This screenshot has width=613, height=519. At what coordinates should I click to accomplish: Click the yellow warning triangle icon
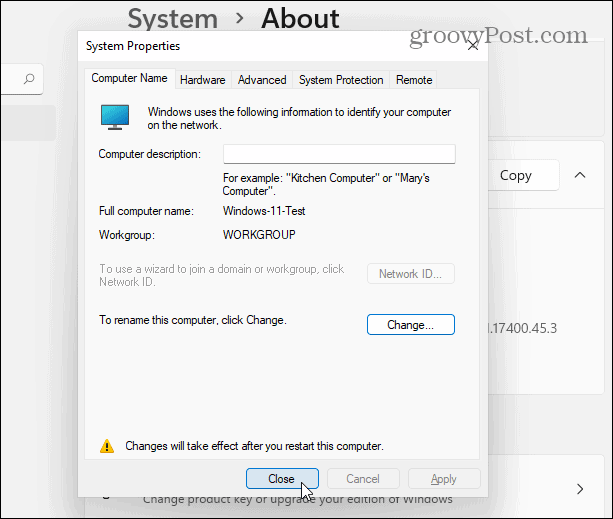point(107,446)
